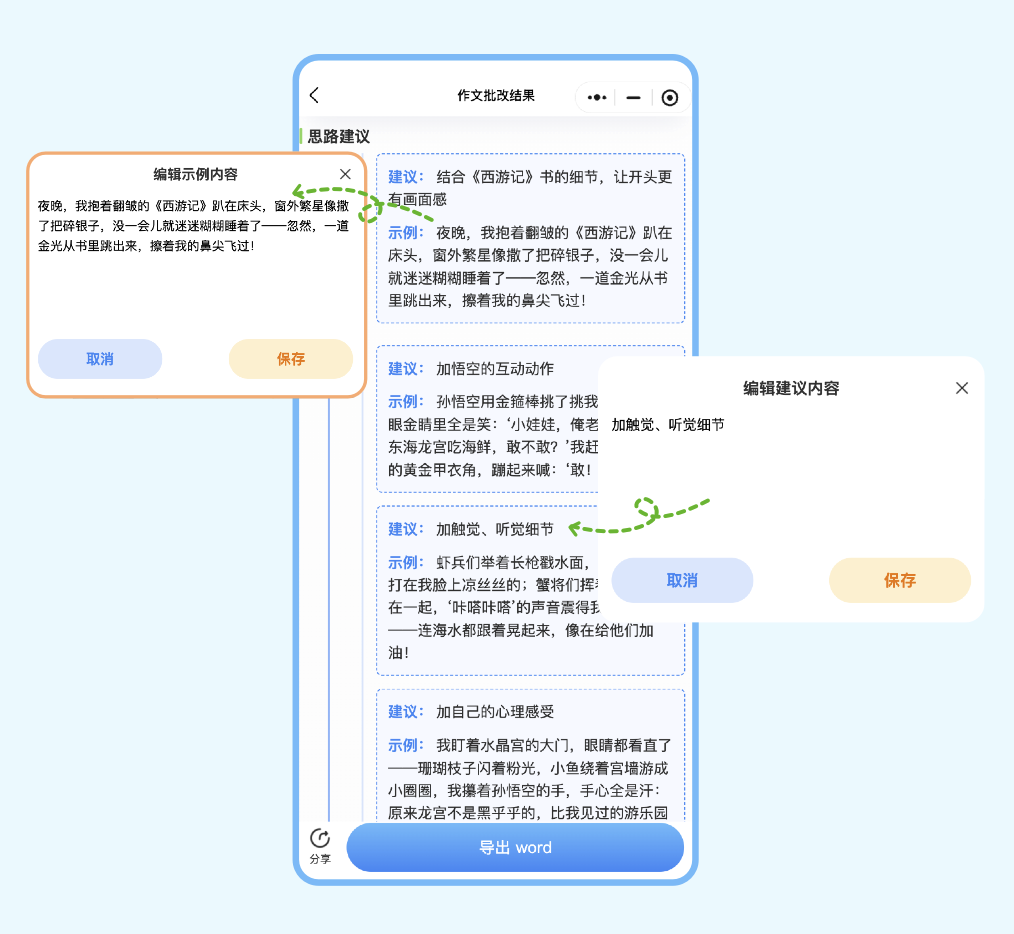1014x934 pixels.
Task: Tap the first example paragraph starting 夜晚
Action: pos(530,266)
